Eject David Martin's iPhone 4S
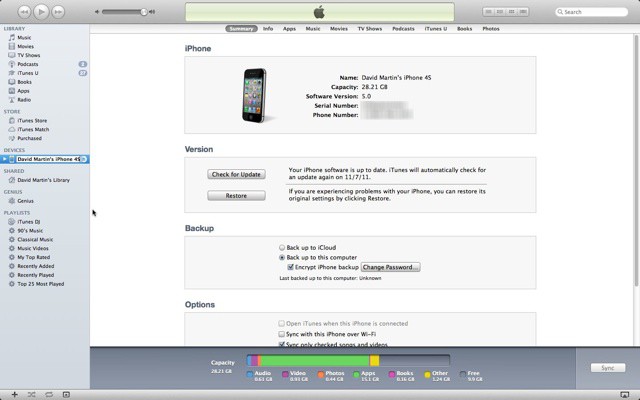The image size is (640, 400). (84, 159)
